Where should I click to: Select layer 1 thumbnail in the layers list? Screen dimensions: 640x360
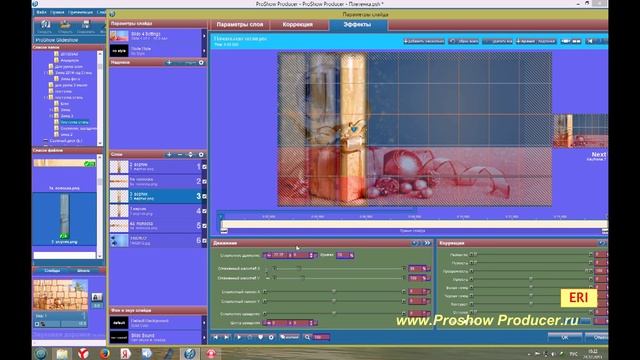119,167
